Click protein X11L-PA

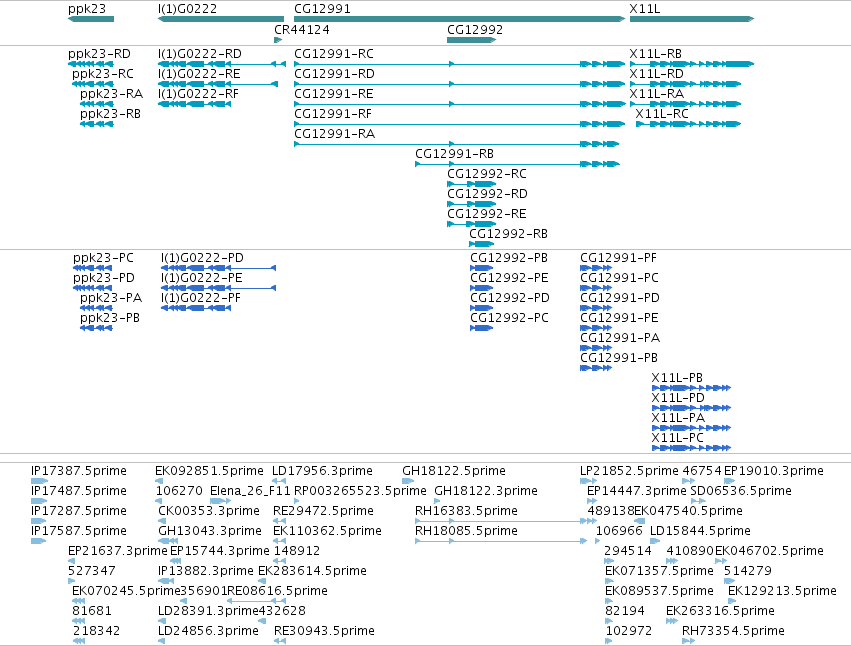pos(678,419)
